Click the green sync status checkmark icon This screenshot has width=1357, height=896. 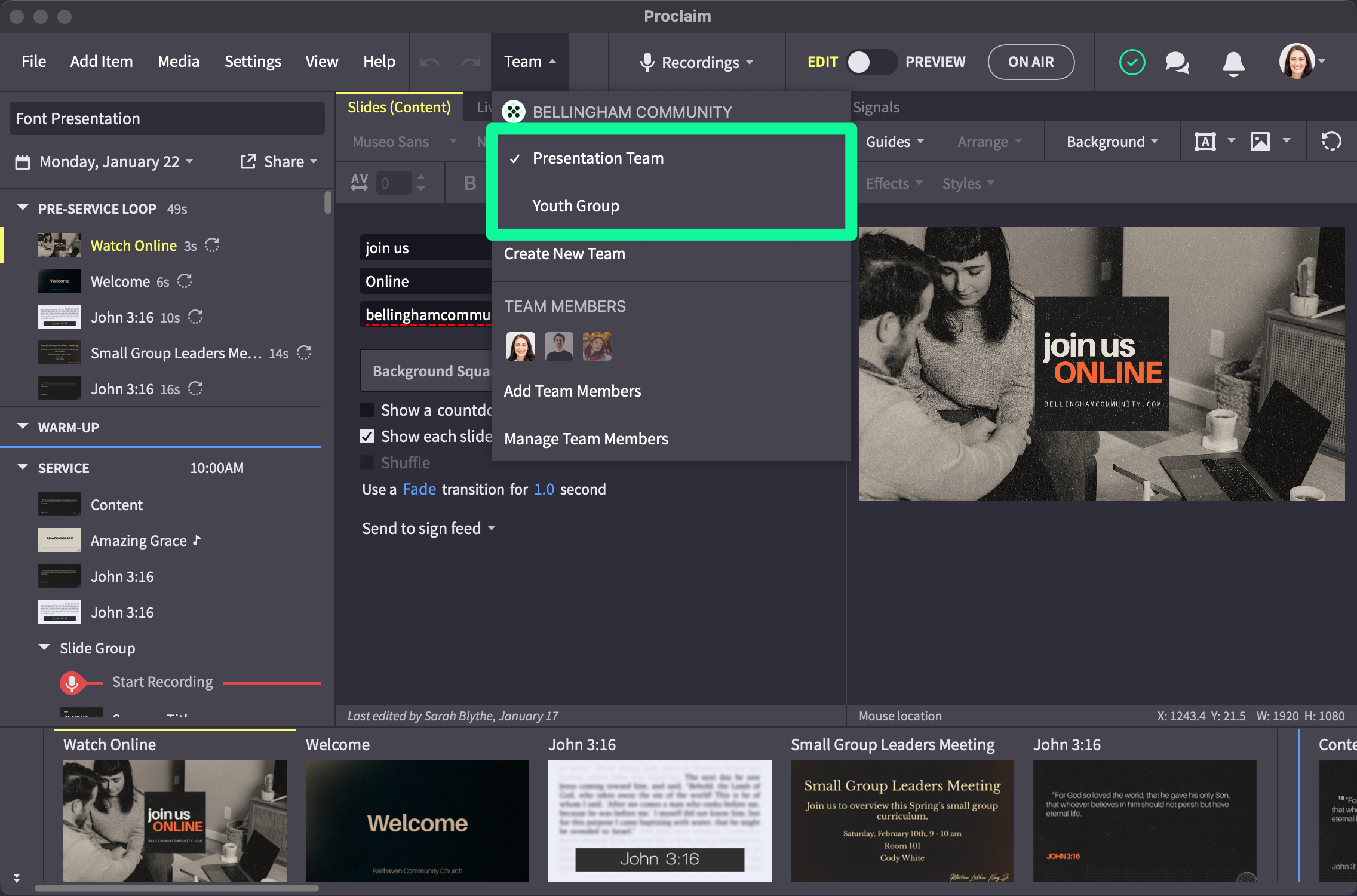click(x=1132, y=62)
